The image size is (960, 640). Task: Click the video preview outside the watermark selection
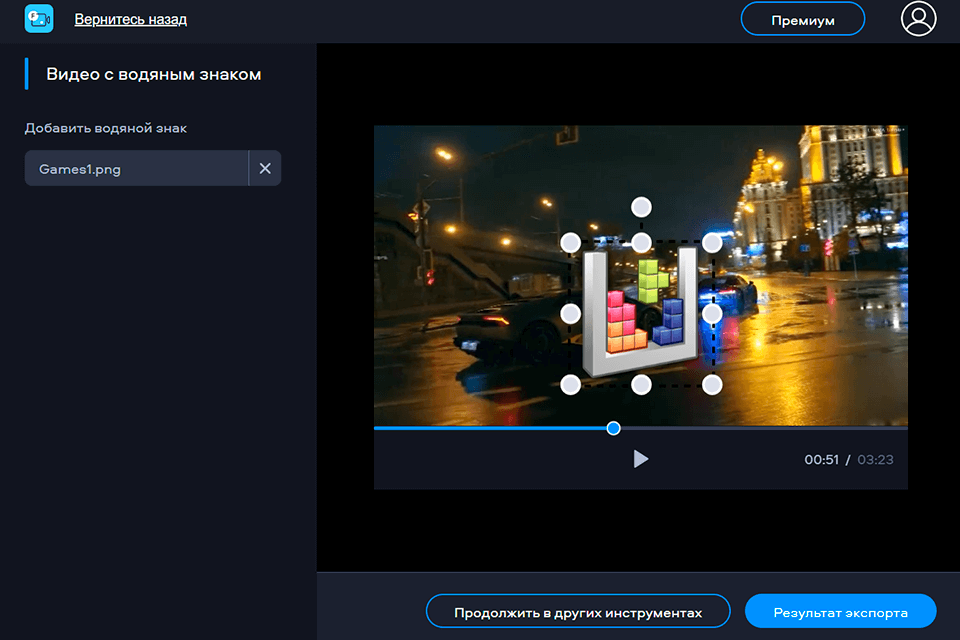coord(450,180)
